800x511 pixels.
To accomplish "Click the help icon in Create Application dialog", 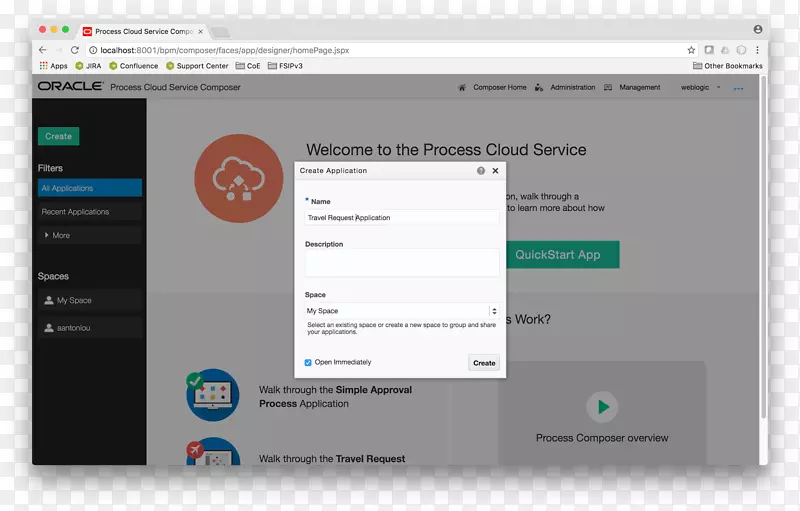I will [481, 171].
